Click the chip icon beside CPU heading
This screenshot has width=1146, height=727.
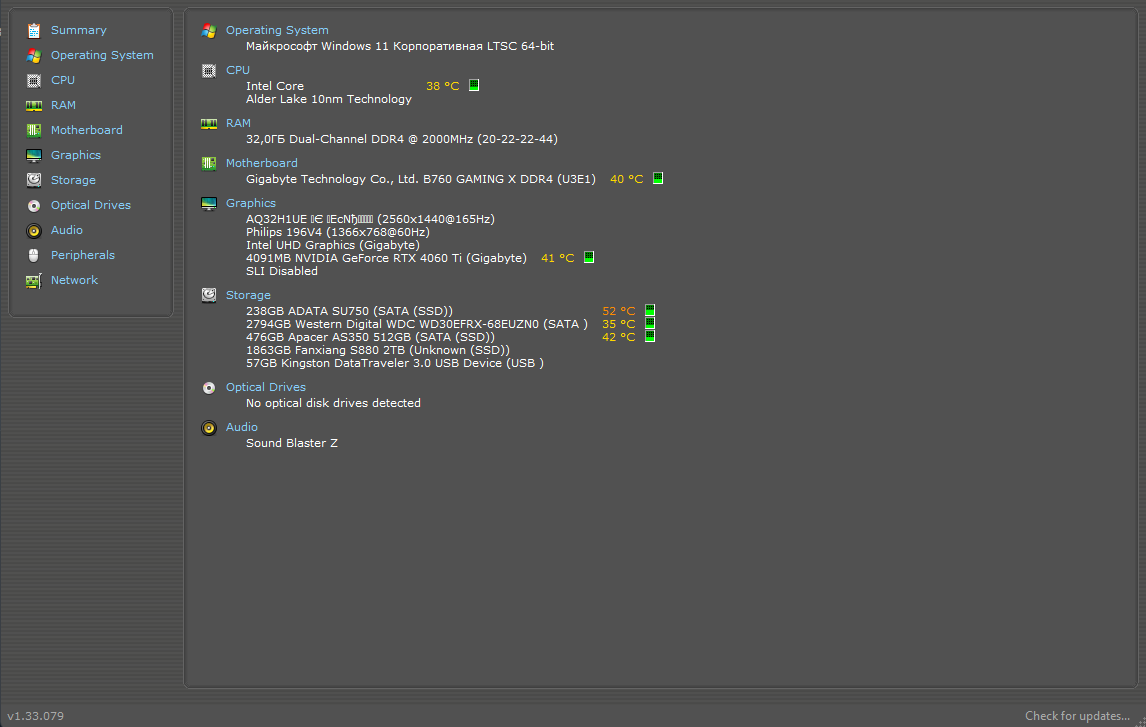click(209, 71)
